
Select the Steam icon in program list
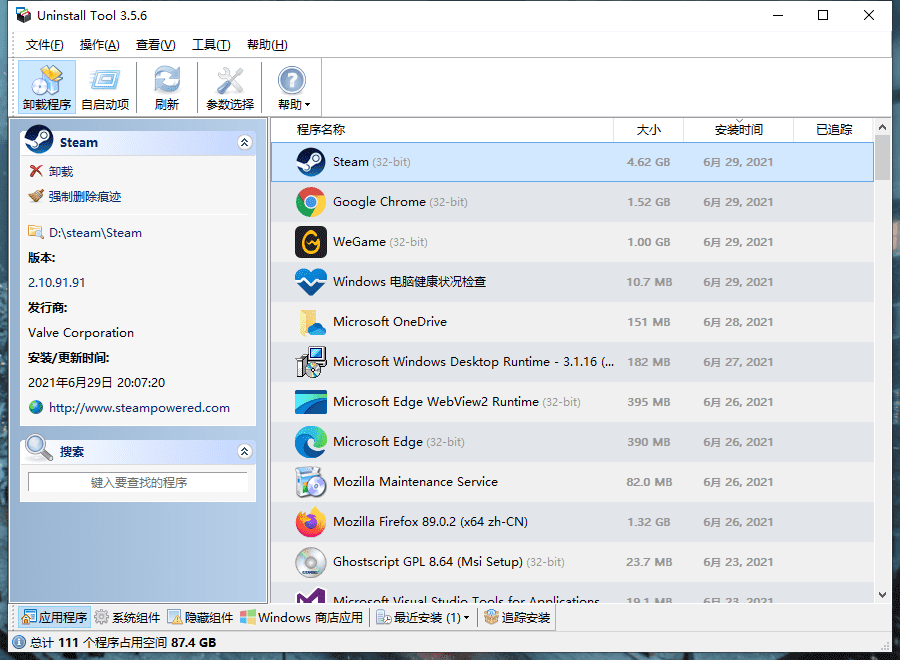tap(311, 162)
